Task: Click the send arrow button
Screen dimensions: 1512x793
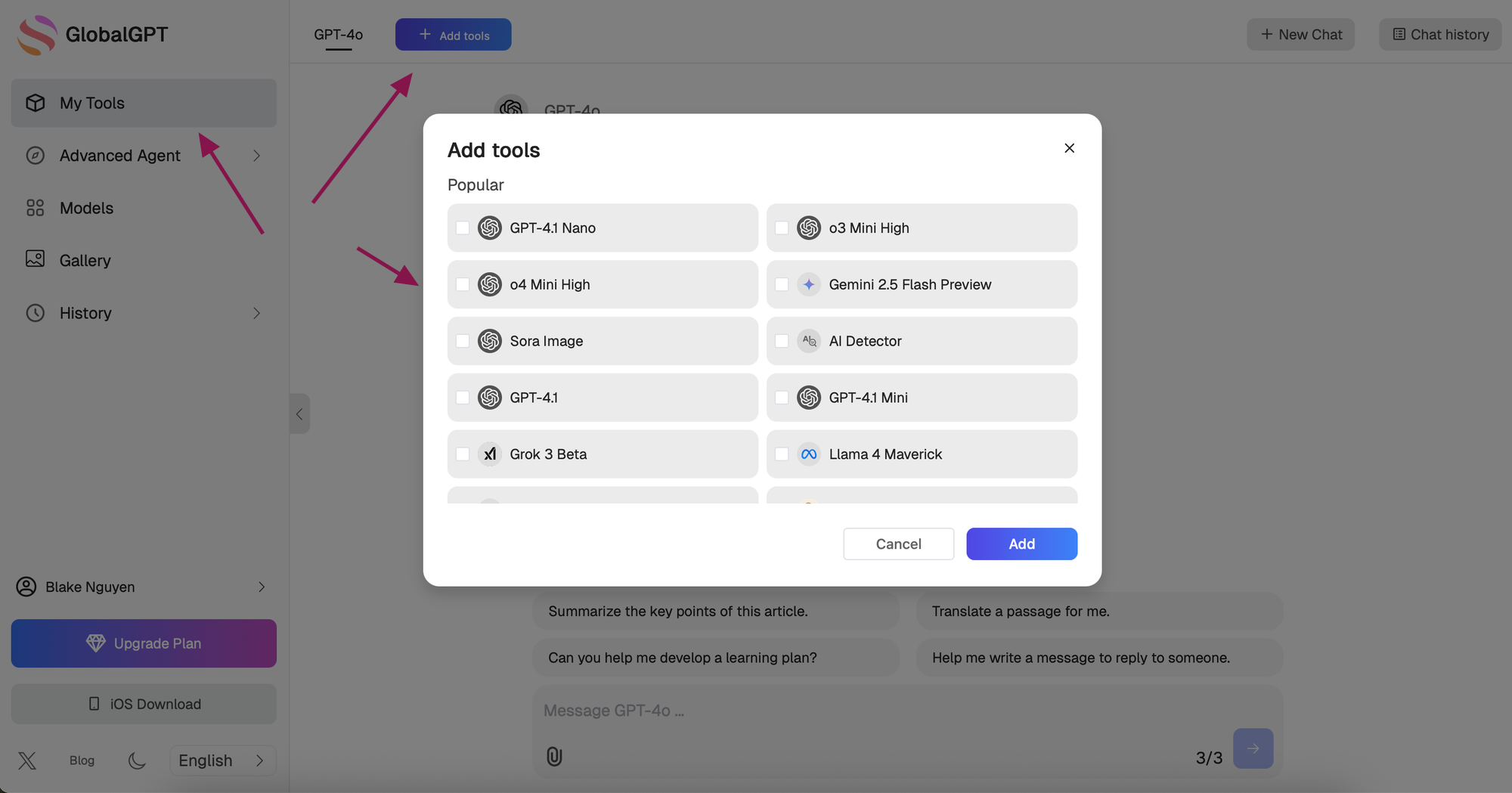Action: point(1253,748)
